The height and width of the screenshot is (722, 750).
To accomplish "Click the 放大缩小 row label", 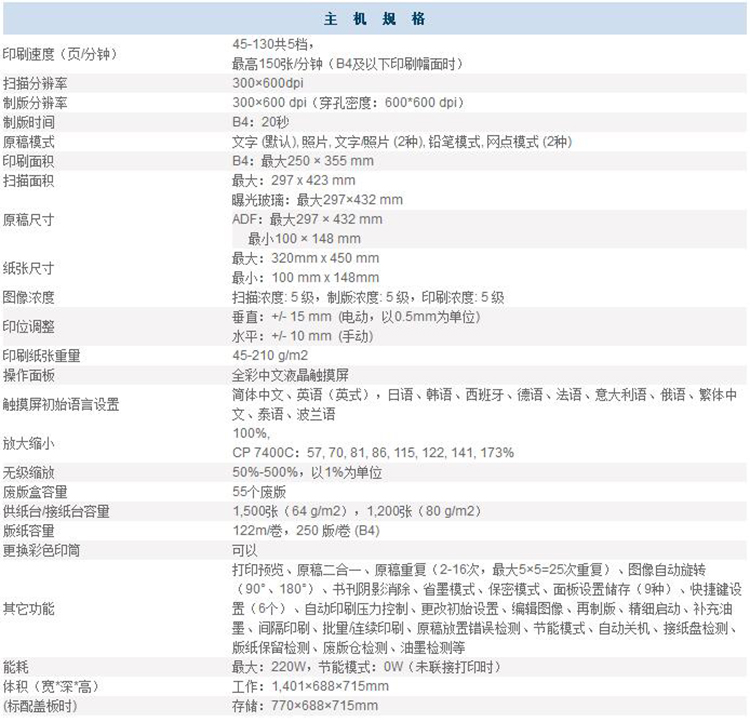I will coord(28,443).
